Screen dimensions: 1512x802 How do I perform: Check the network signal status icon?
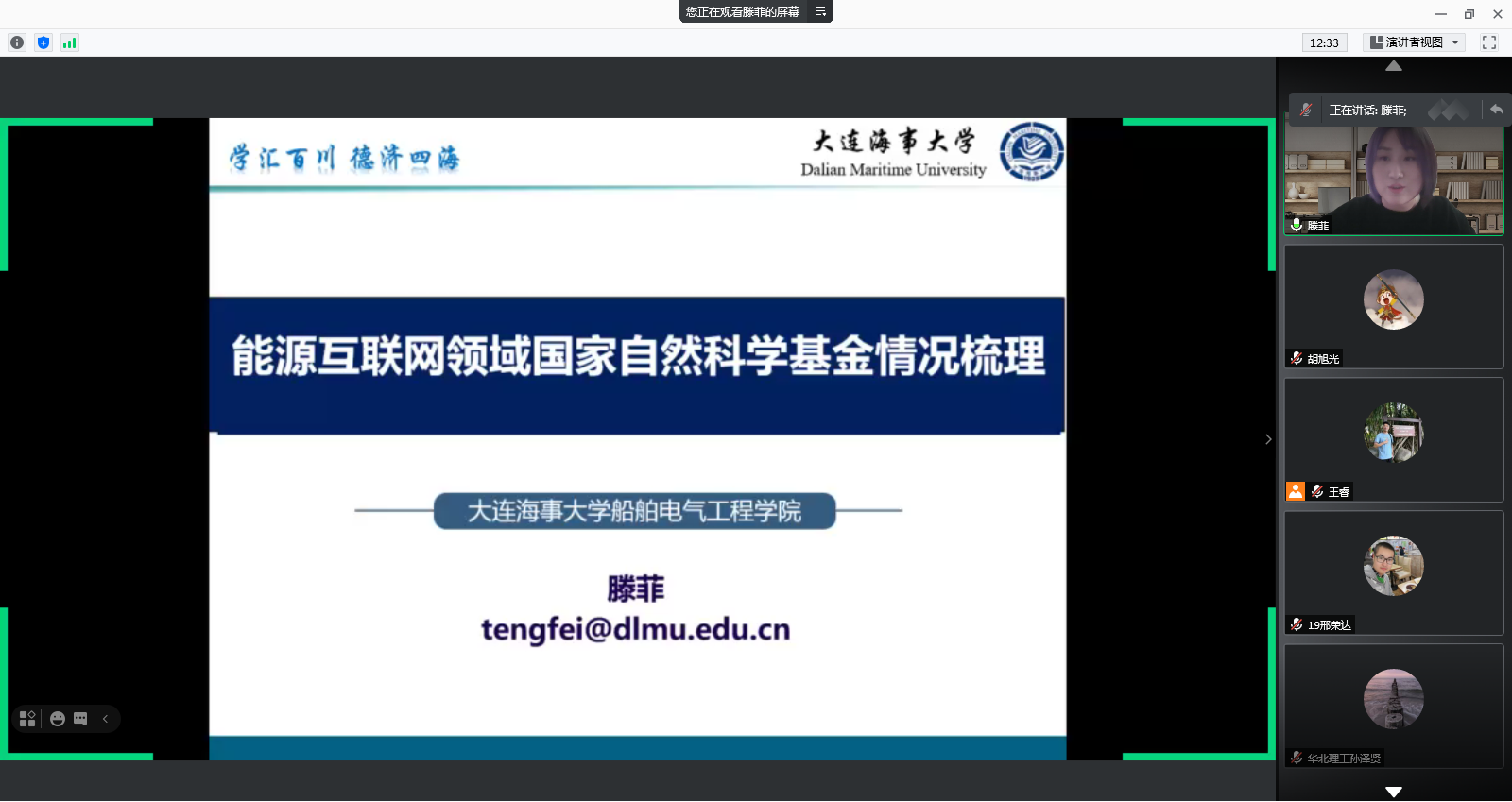tap(70, 43)
